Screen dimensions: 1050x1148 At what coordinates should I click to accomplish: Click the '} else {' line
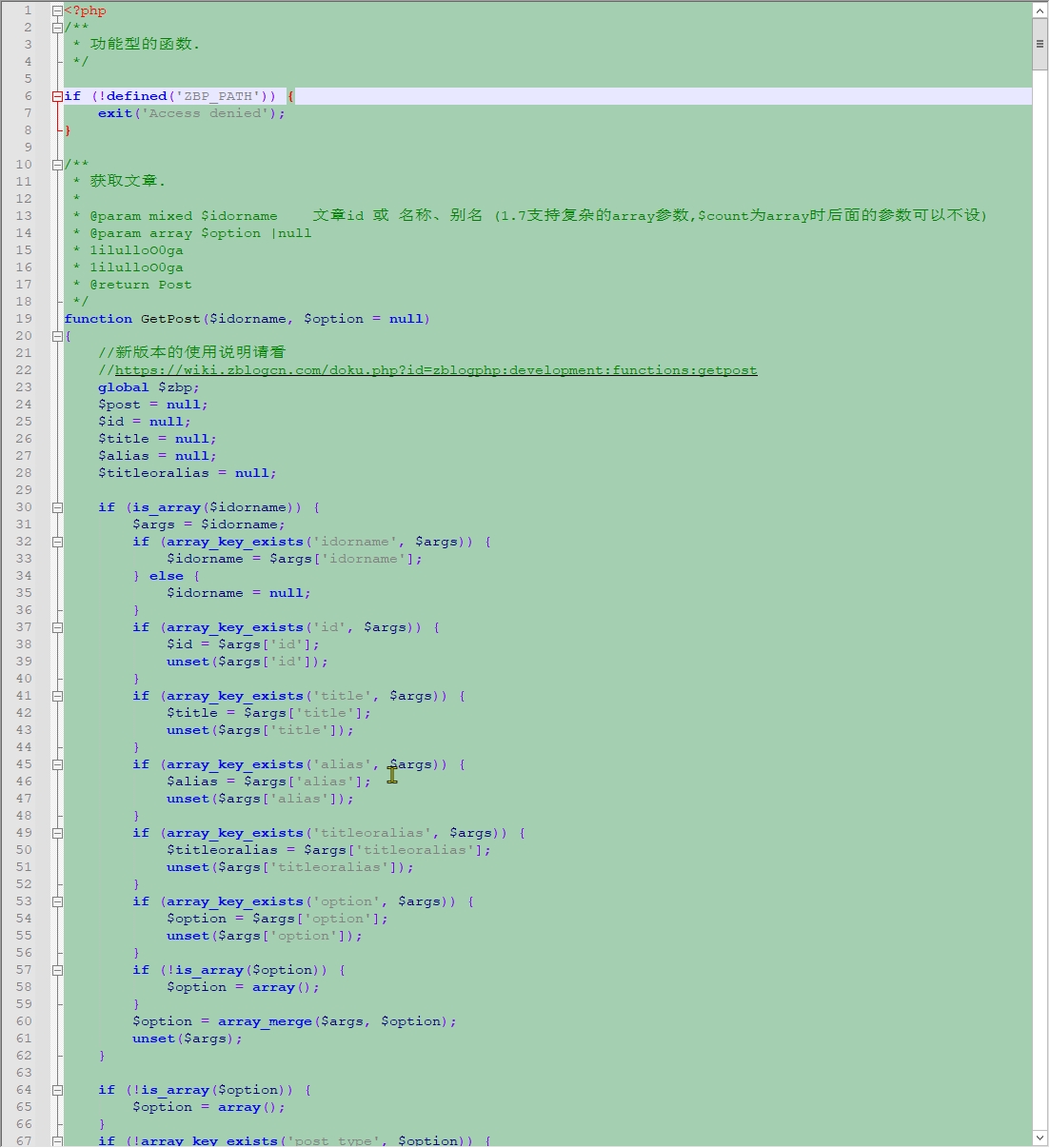(167, 576)
